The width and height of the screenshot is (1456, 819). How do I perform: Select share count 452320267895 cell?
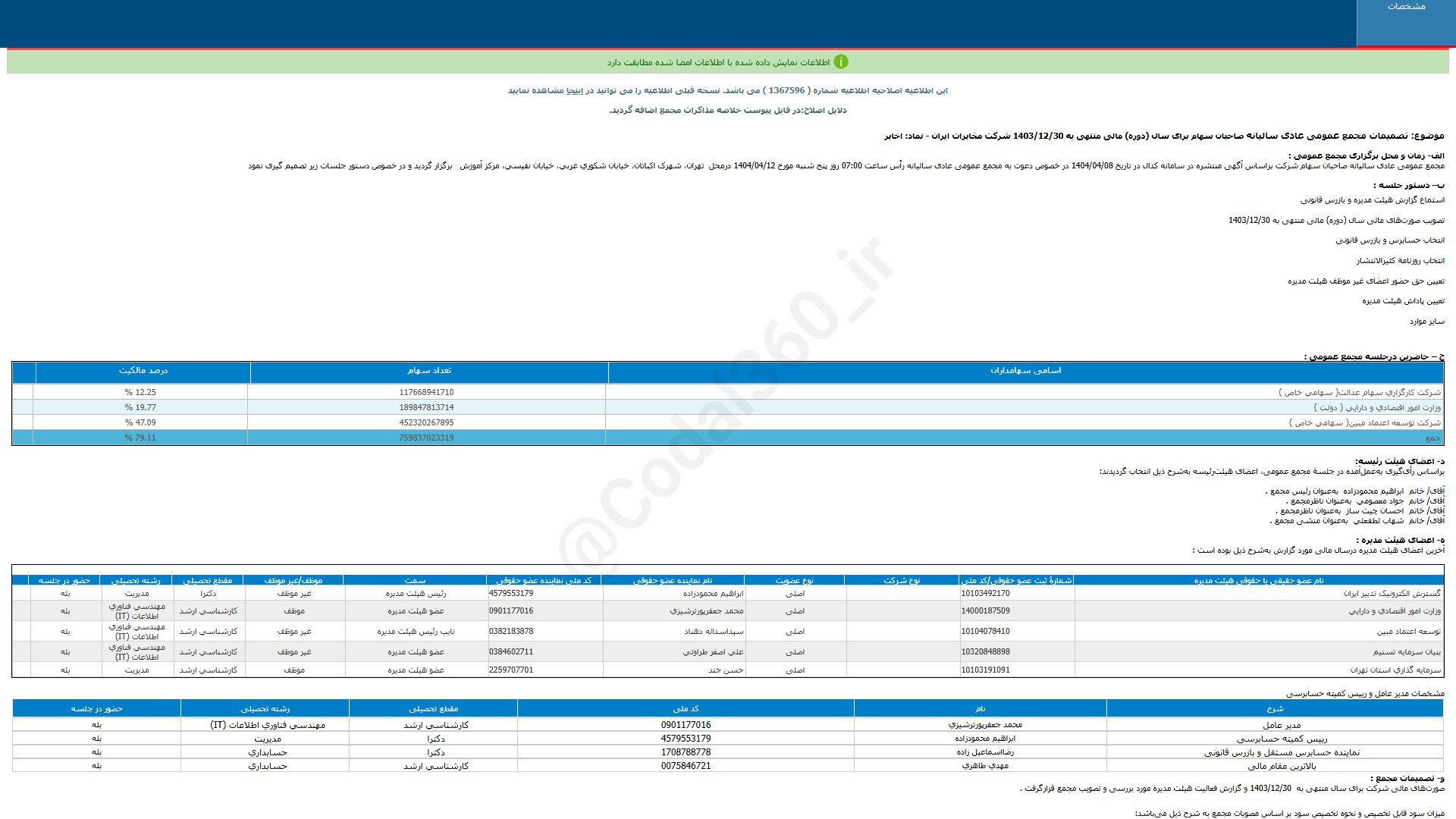coord(426,423)
